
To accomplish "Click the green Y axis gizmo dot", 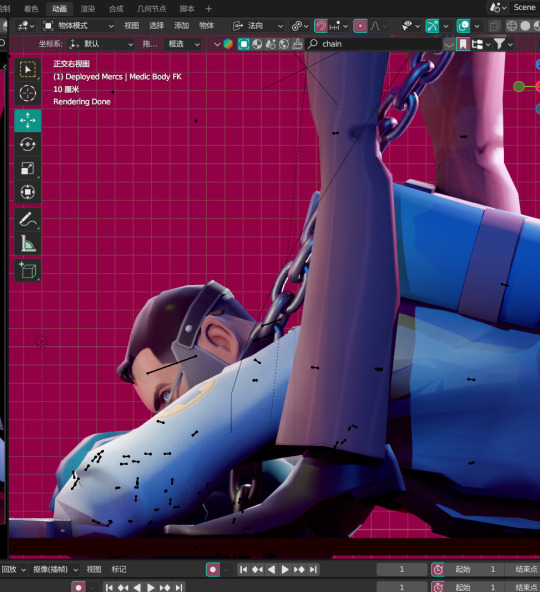I will point(519,87).
